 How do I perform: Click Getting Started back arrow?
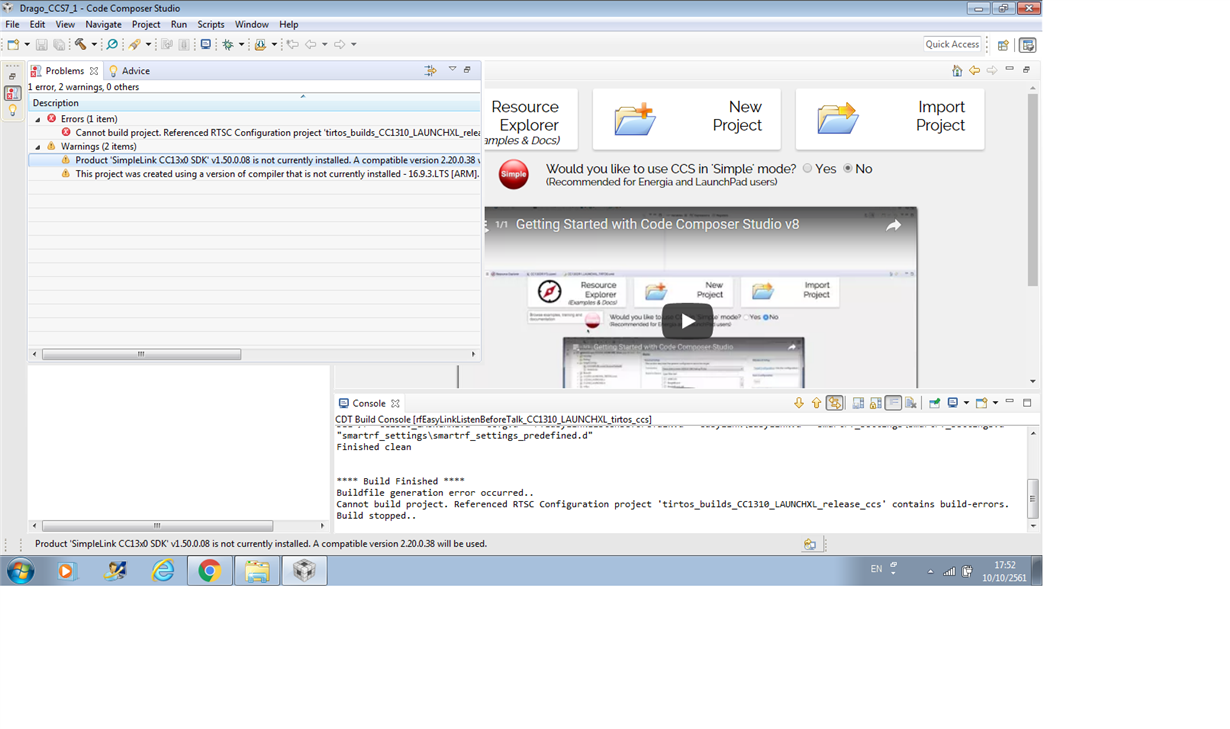(x=974, y=70)
